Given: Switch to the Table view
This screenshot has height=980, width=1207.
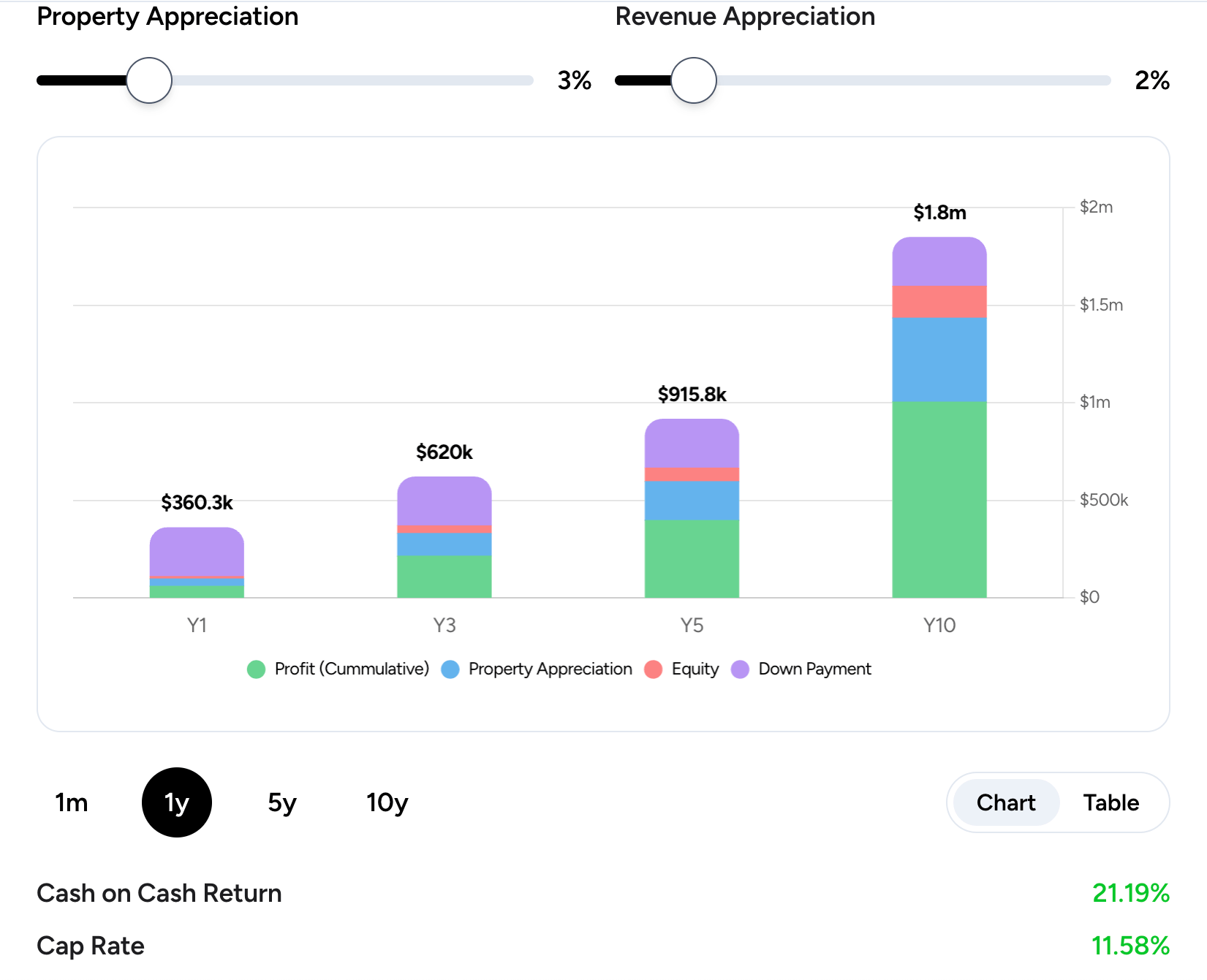Looking at the screenshot, I should click(x=1110, y=802).
